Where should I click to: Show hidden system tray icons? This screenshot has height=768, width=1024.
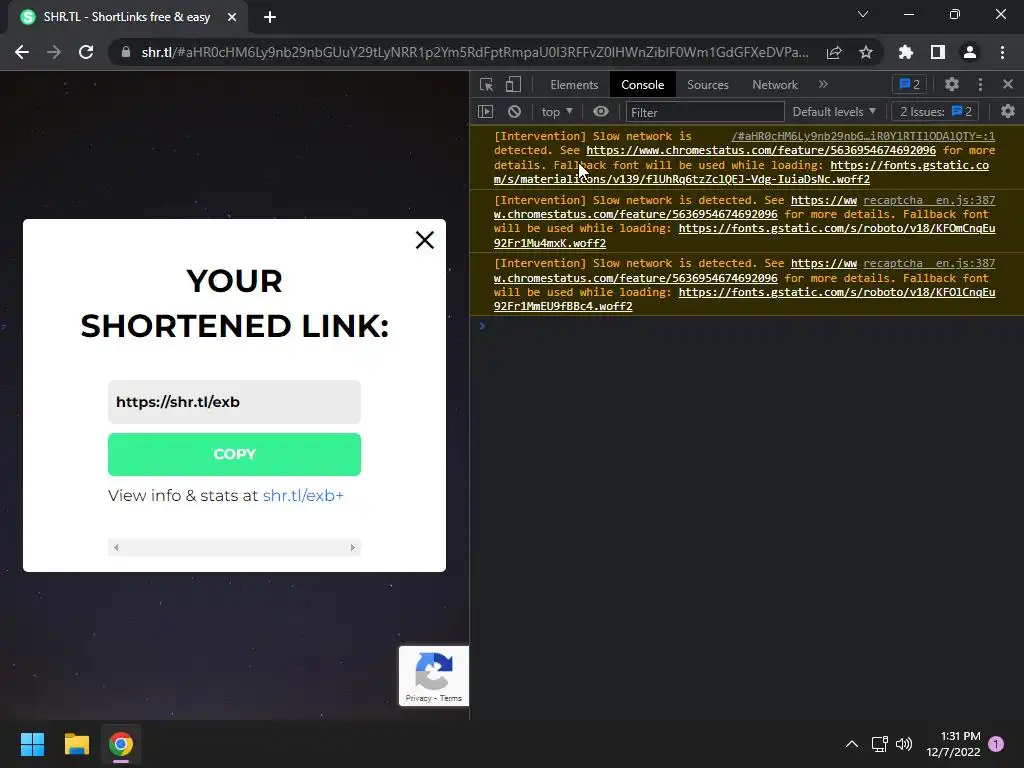point(852,744)
